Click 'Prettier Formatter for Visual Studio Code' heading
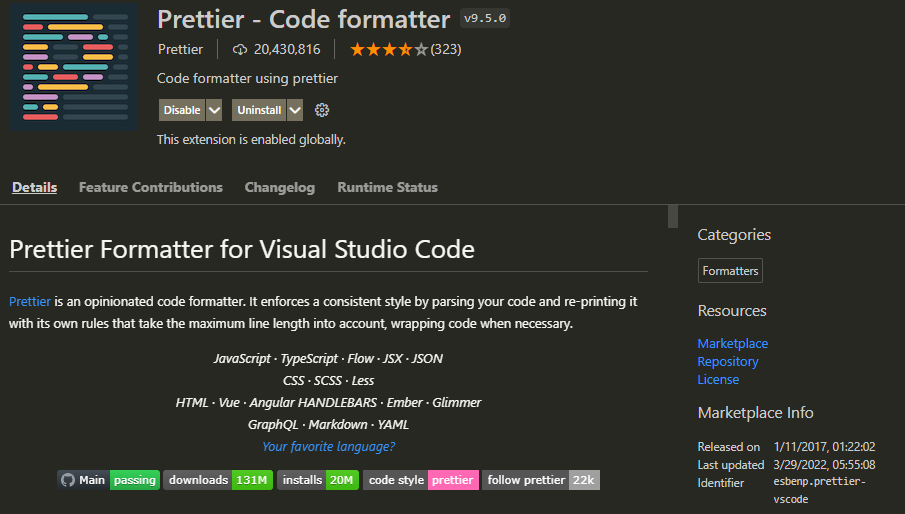The height and width of the screenshot is (514, 905). click(x=242, y=250)
